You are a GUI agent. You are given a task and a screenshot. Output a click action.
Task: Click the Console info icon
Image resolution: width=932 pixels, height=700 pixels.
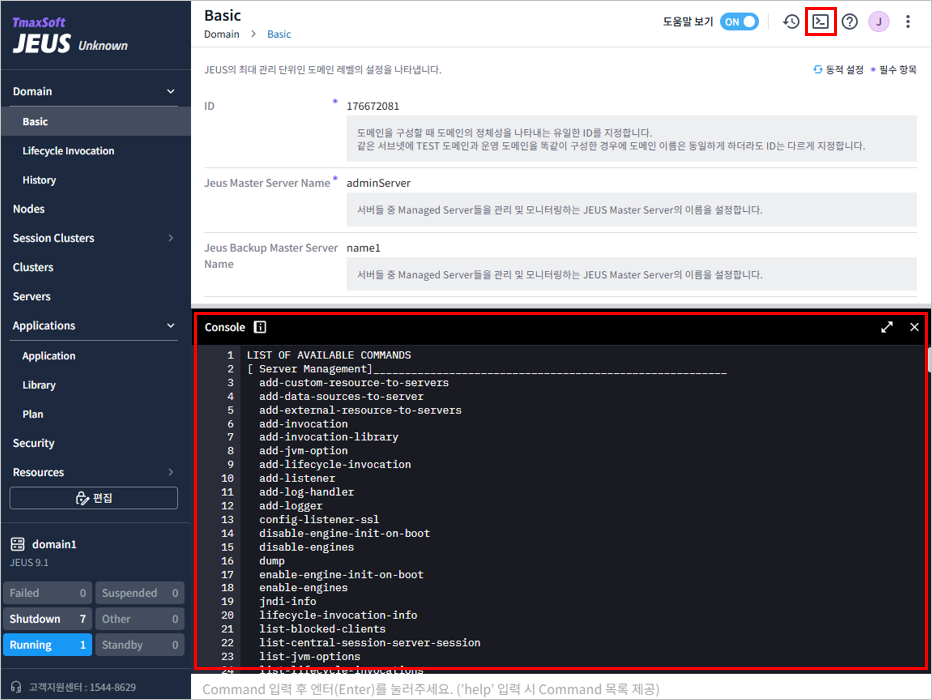tap(260, 327)
